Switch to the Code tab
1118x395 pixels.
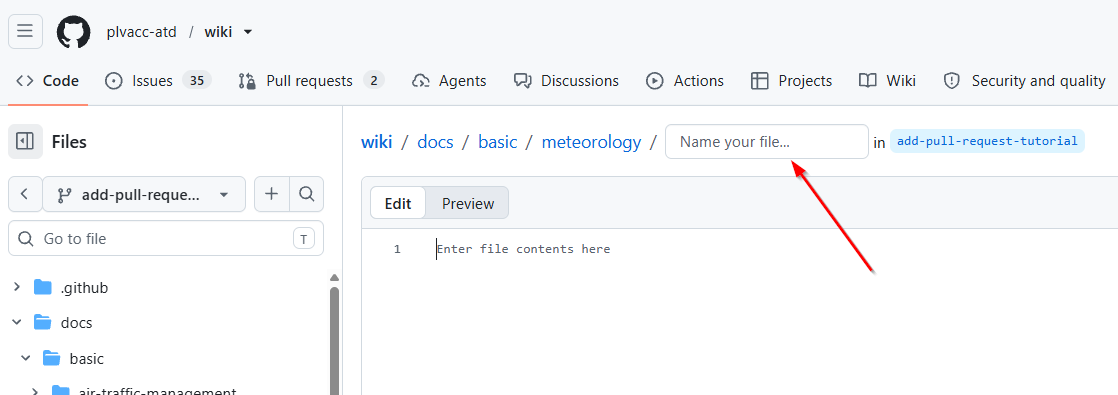48,81
